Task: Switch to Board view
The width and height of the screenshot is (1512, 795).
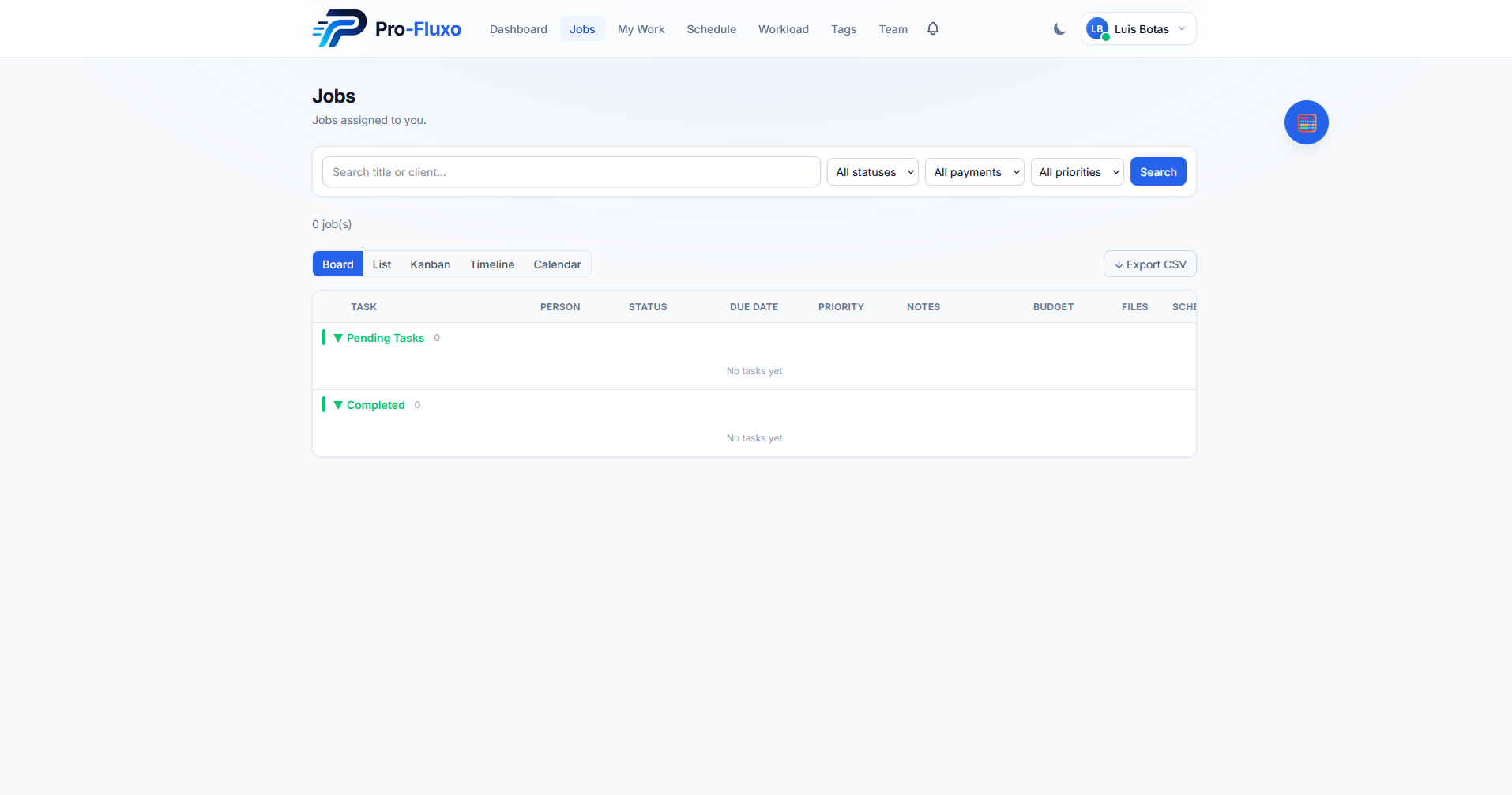Action: [x=338, y=264]
